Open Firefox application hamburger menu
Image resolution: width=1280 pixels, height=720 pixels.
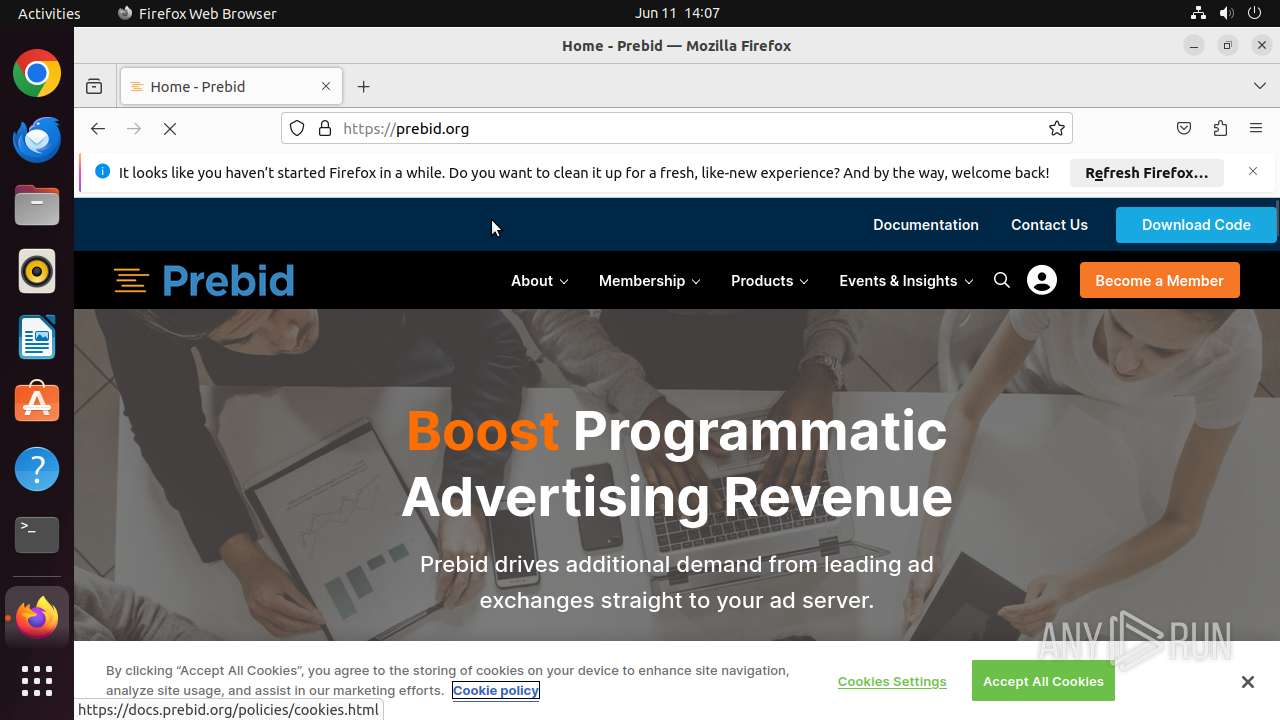(1256, 128)
